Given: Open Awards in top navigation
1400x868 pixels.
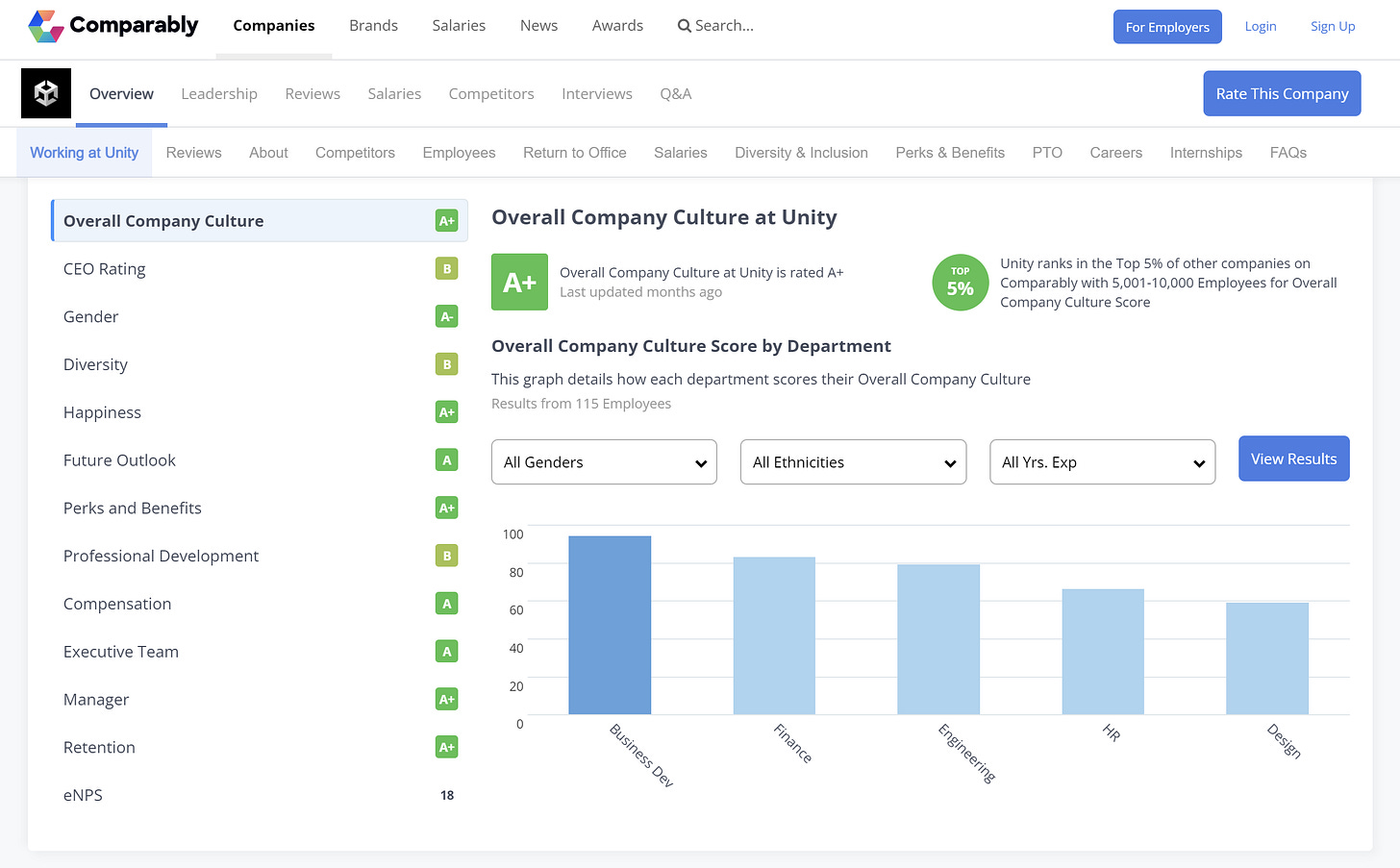Looking at the screenshot, I should click(x=617, y=26).
